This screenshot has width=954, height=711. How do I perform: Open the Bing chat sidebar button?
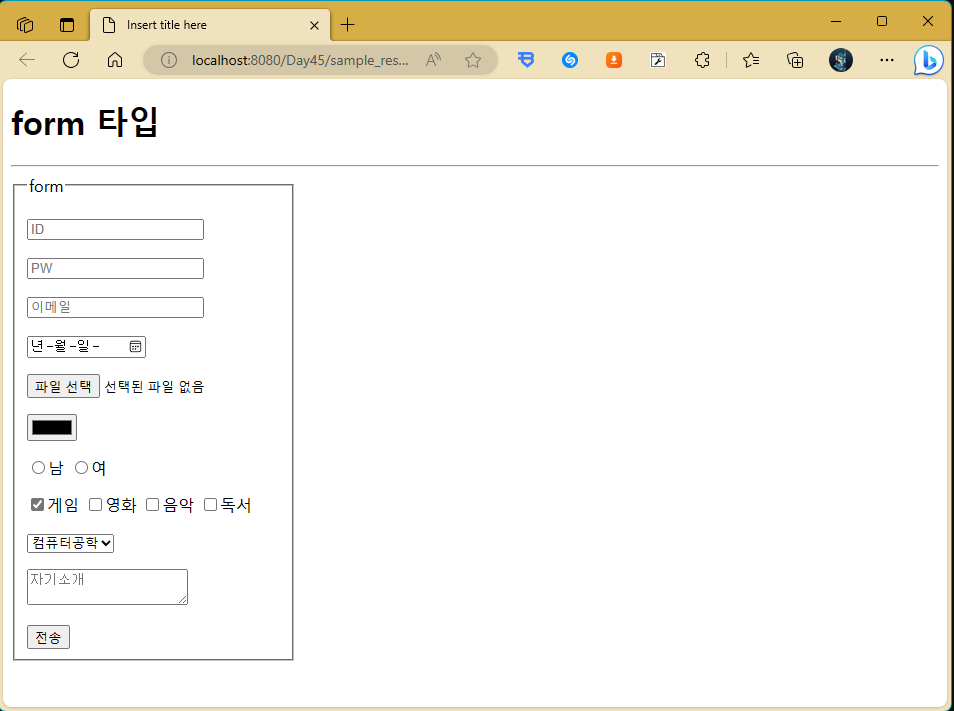[928, 60]
